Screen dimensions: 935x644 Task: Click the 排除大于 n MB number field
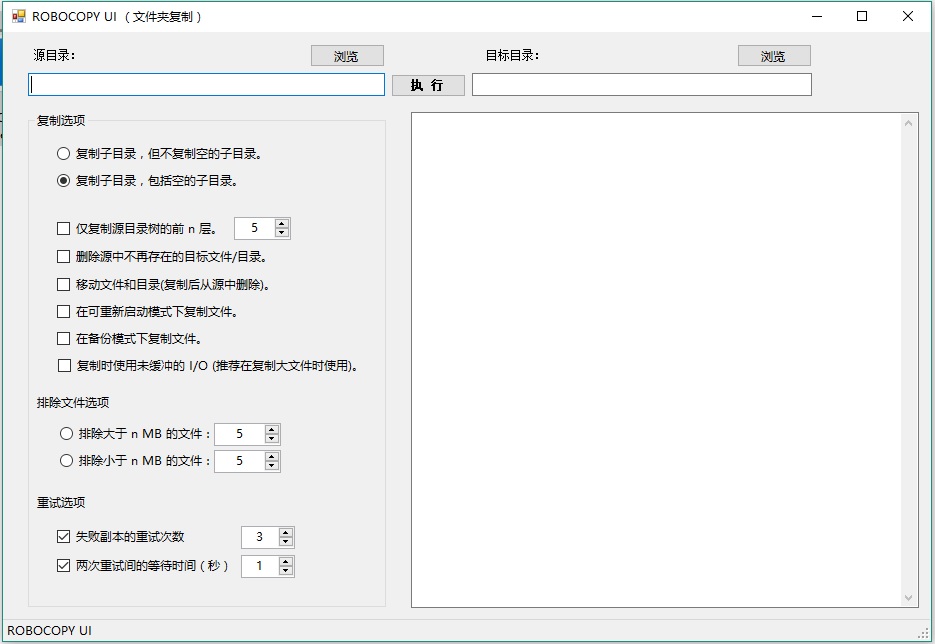tap(240, 434)
